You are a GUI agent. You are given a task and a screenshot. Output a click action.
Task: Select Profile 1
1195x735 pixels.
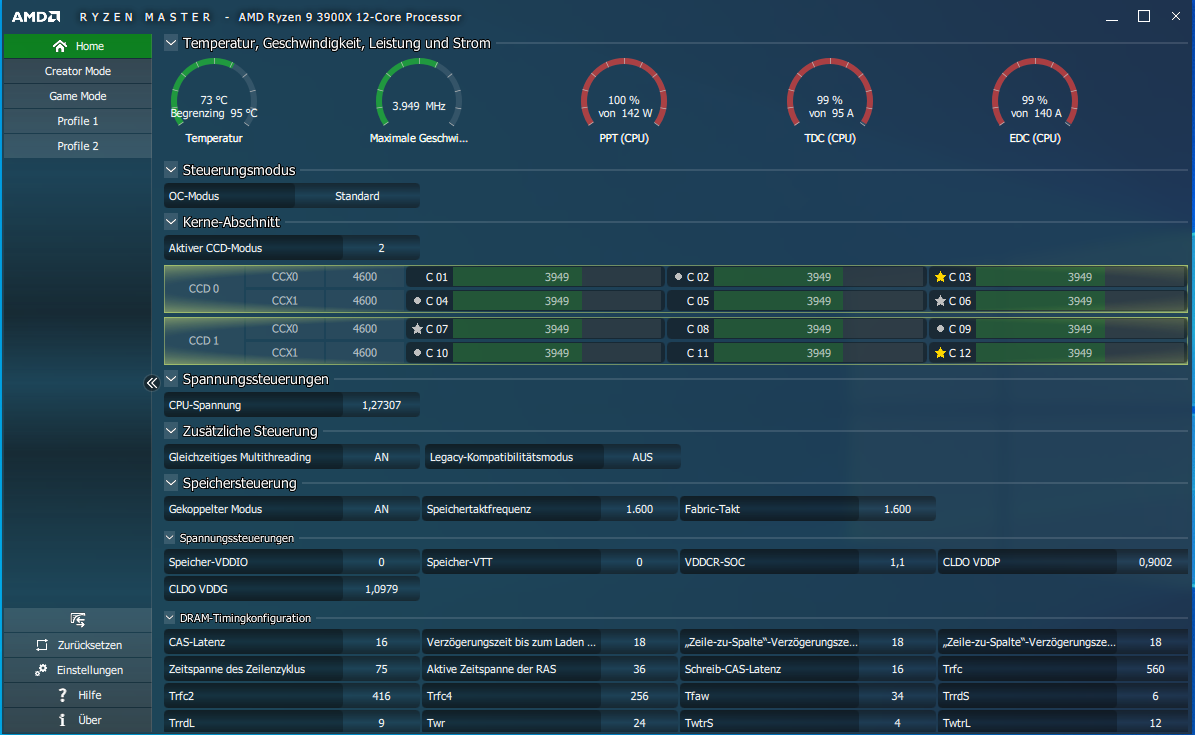tap(78, 121)
